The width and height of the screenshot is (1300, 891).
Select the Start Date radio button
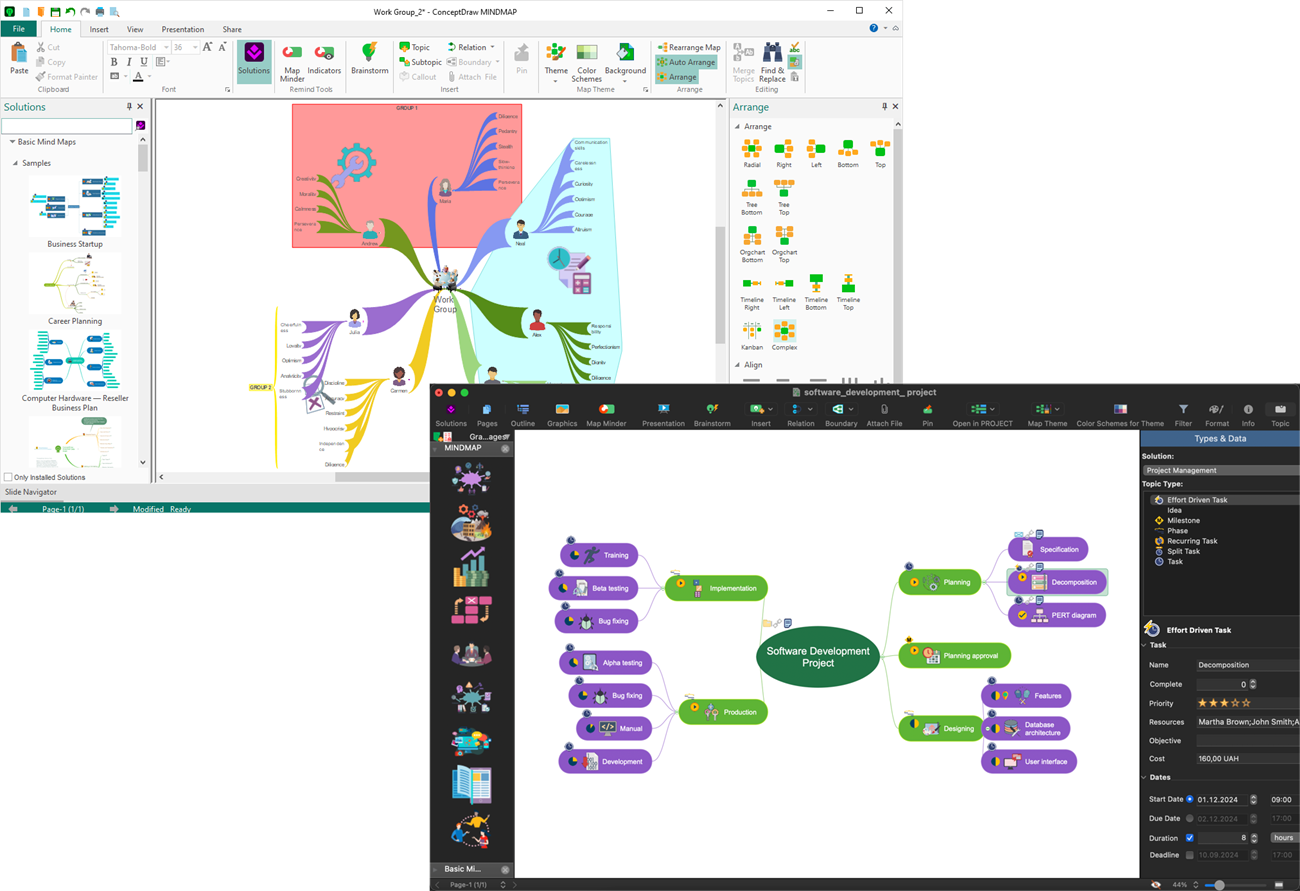click(x=1189, y=800)
